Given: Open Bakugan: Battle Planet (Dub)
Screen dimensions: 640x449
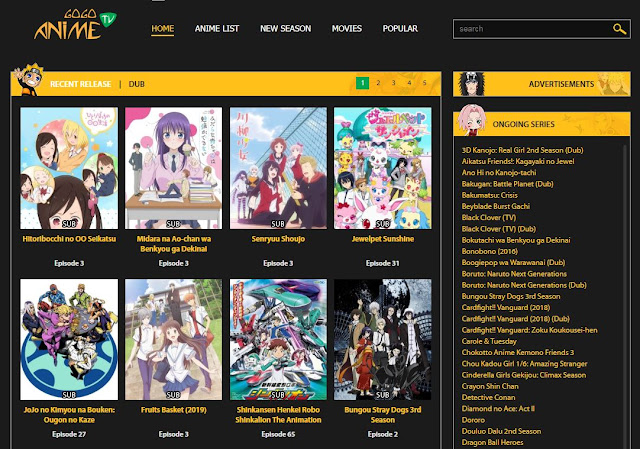Looking at the screenshot, I should pyautogui.click(x=507, y=184).
